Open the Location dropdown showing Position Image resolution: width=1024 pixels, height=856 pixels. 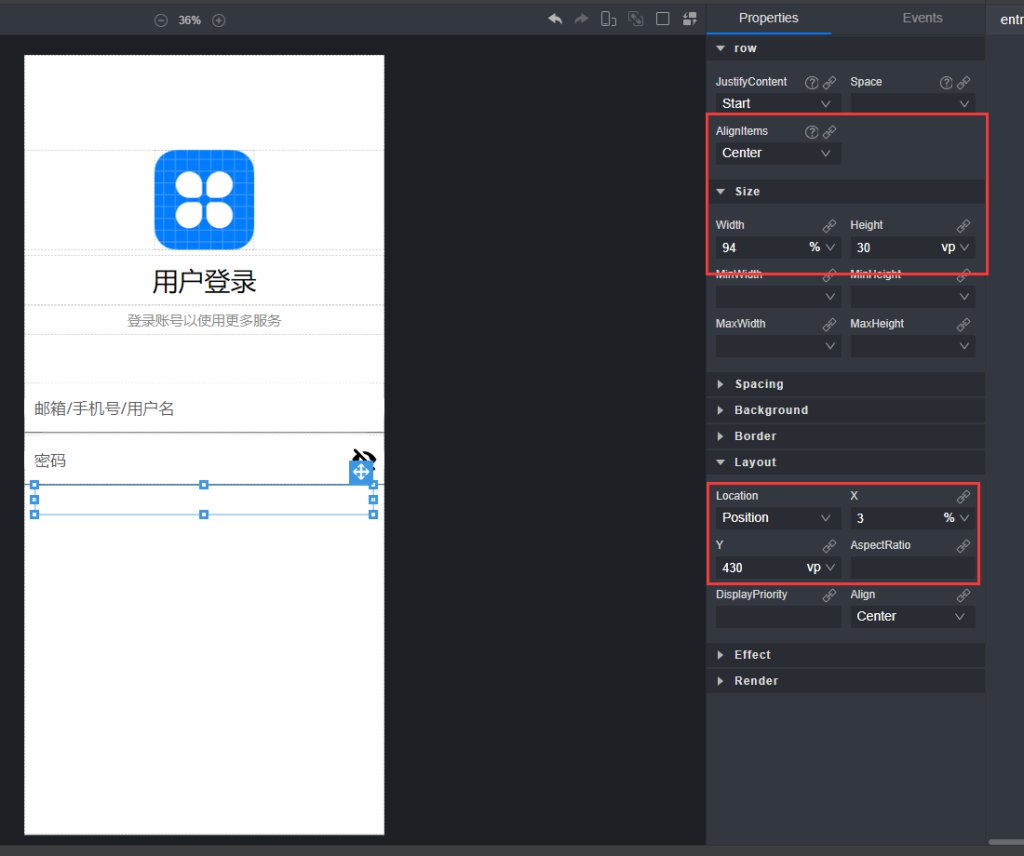coord(776,517)
